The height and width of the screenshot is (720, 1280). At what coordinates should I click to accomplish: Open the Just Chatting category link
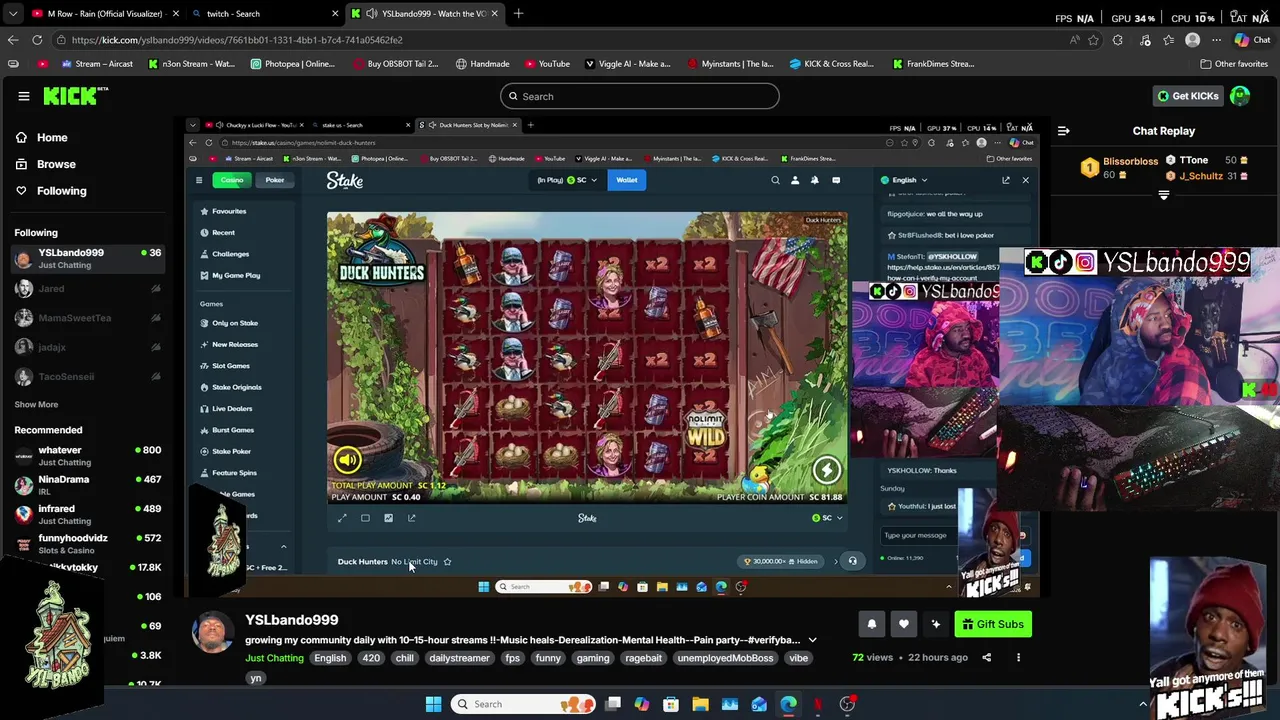274,658
